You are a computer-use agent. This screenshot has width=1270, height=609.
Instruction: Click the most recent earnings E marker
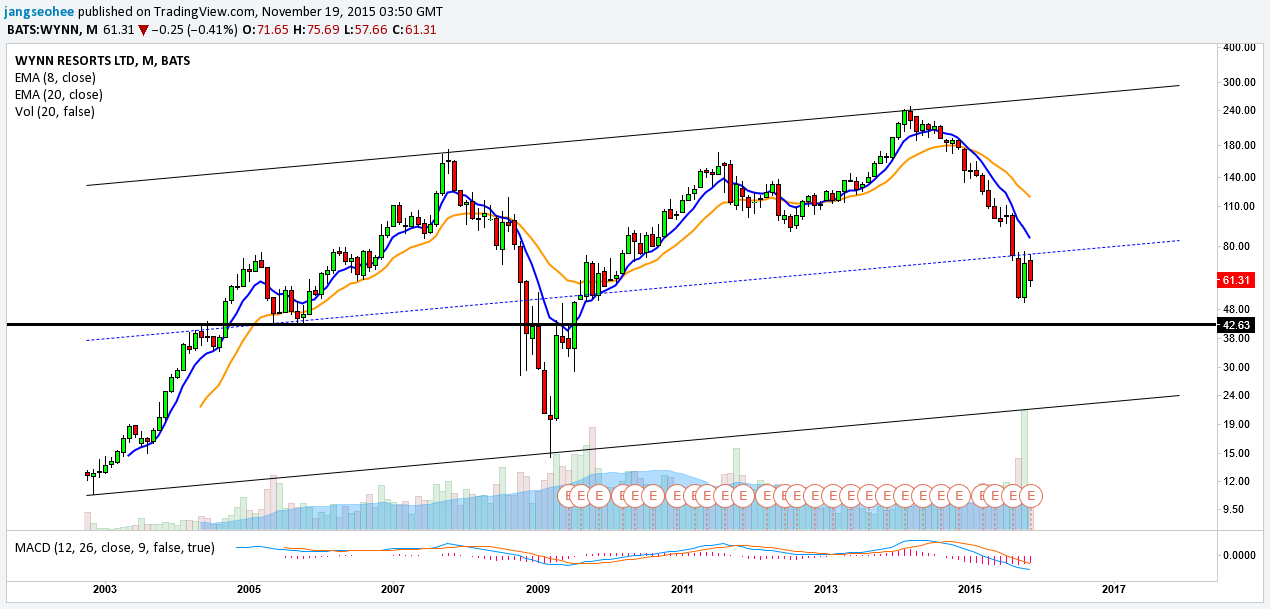[1031, 494]
